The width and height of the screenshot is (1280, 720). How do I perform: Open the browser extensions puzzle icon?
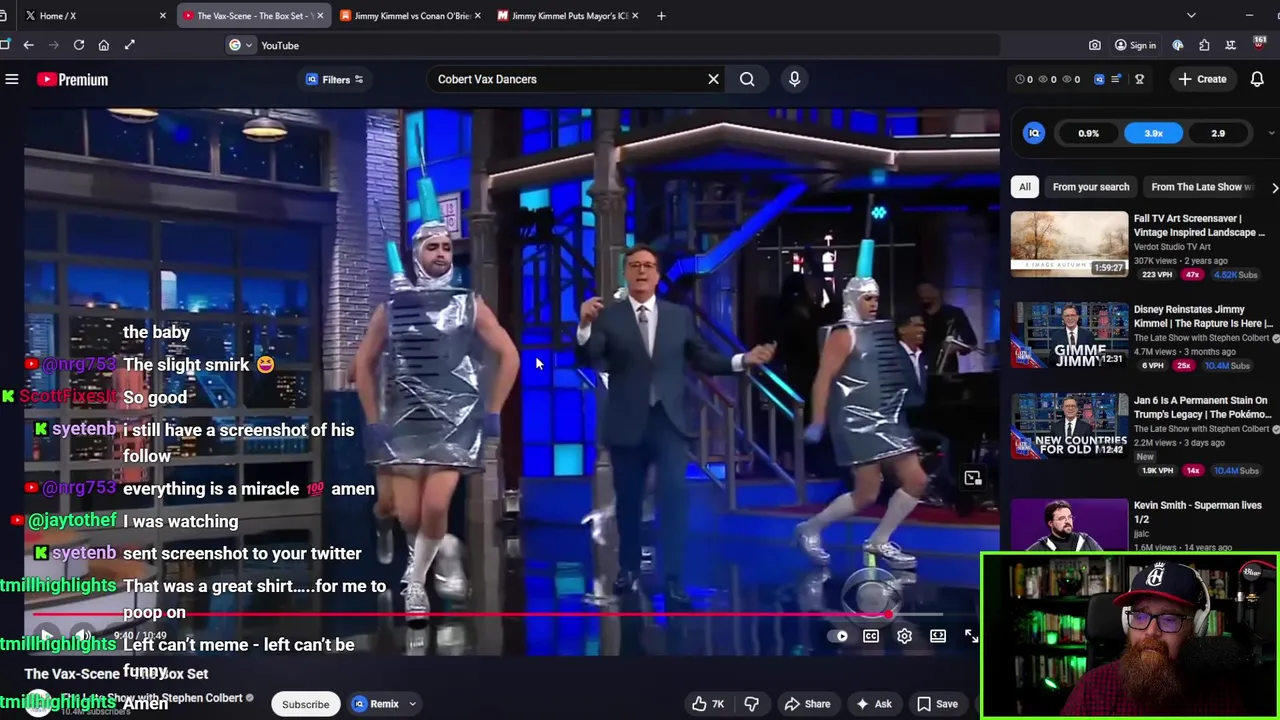tap(1204, 45)
